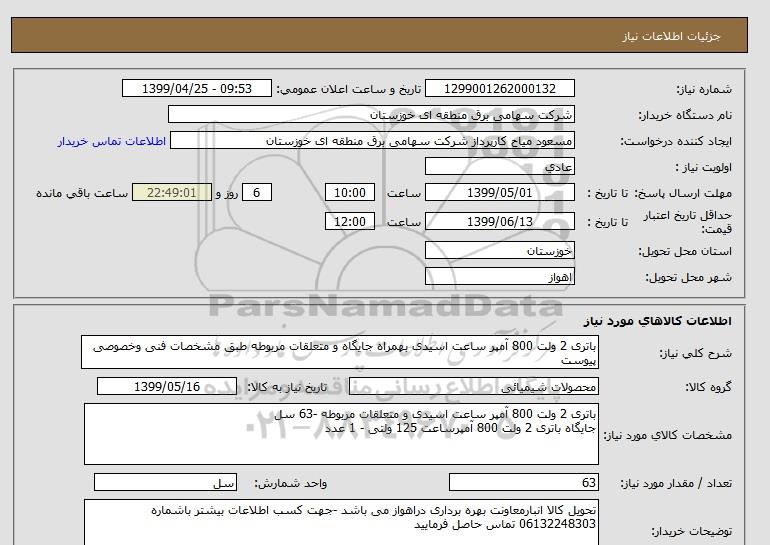Click the label ایجاد کننده درخواست
Image resolution: width=770 pixels, height=545 pixels.
click(676, 141)
